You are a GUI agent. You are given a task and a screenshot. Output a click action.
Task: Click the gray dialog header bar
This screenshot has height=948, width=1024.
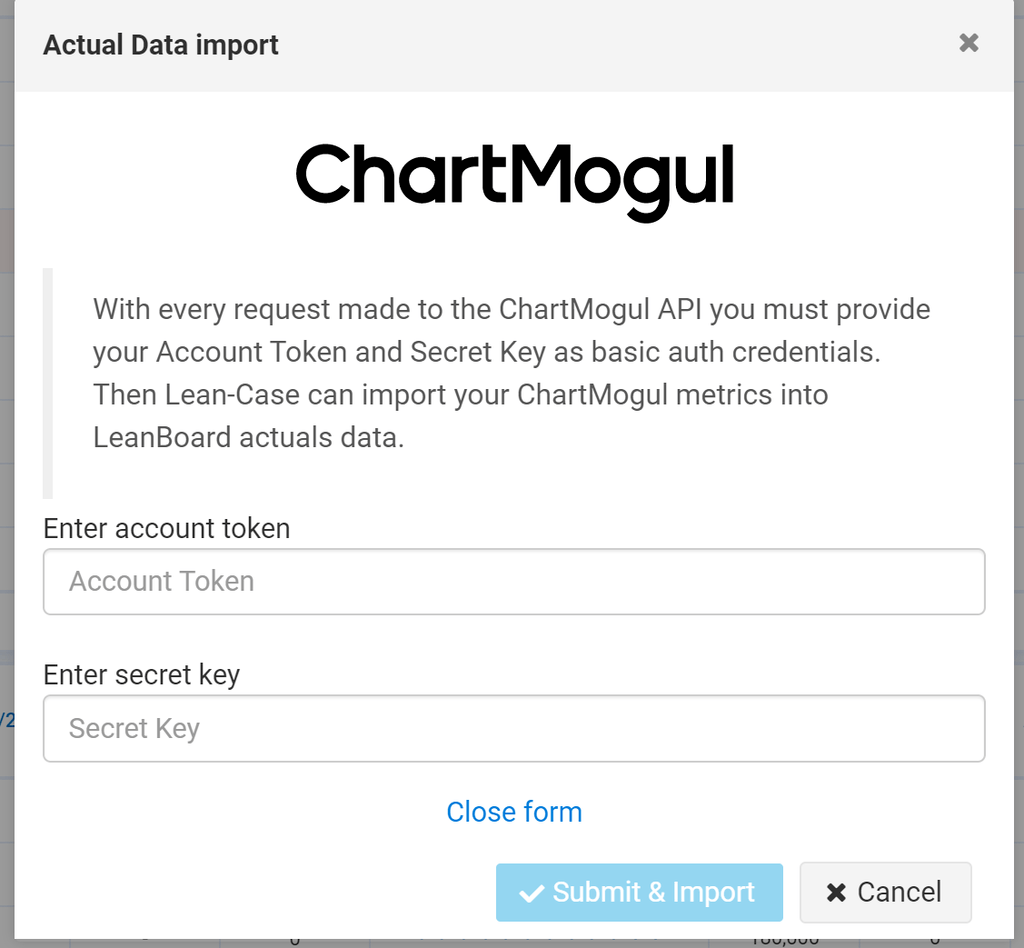pyautogui.click(x=600, y=45)
